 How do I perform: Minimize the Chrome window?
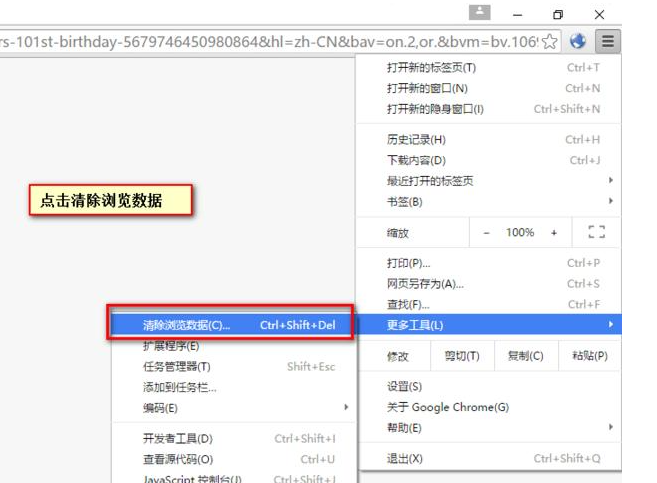coord(517,15)
